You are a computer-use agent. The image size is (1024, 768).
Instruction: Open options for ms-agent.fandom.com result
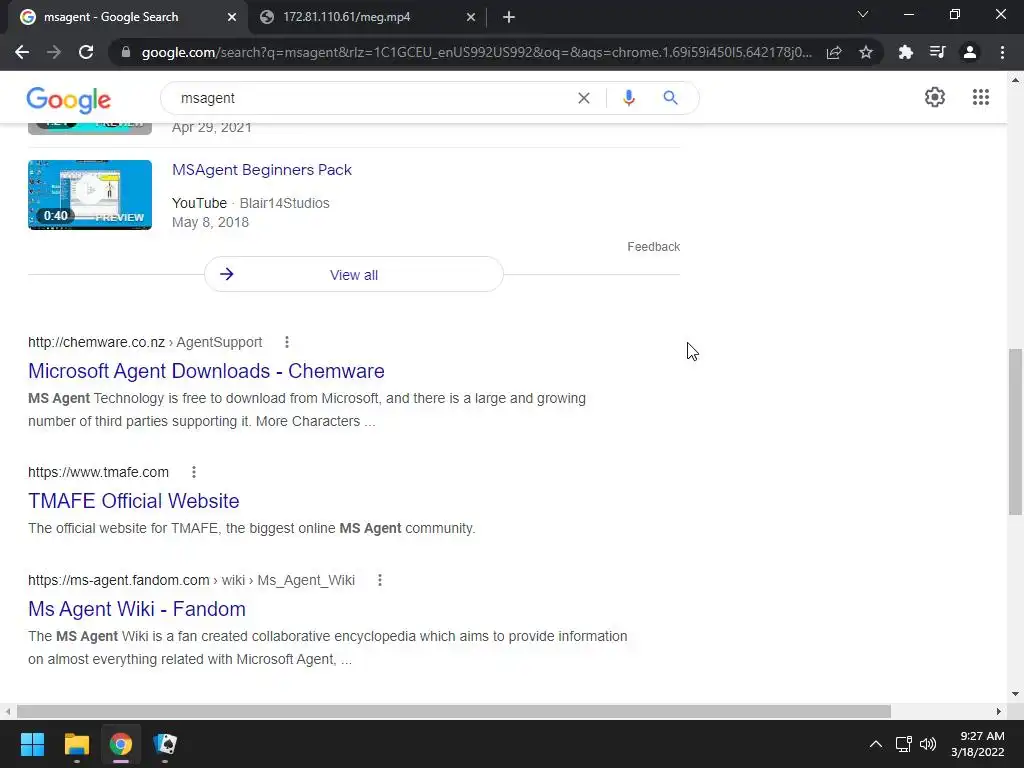[x=379, y=580]
